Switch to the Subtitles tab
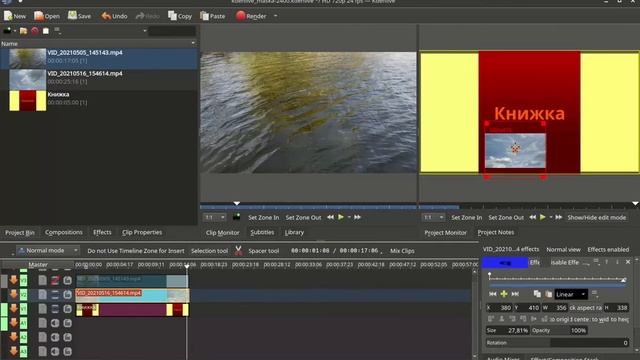Viewport: 640px width, 360px height. point(262,232)
